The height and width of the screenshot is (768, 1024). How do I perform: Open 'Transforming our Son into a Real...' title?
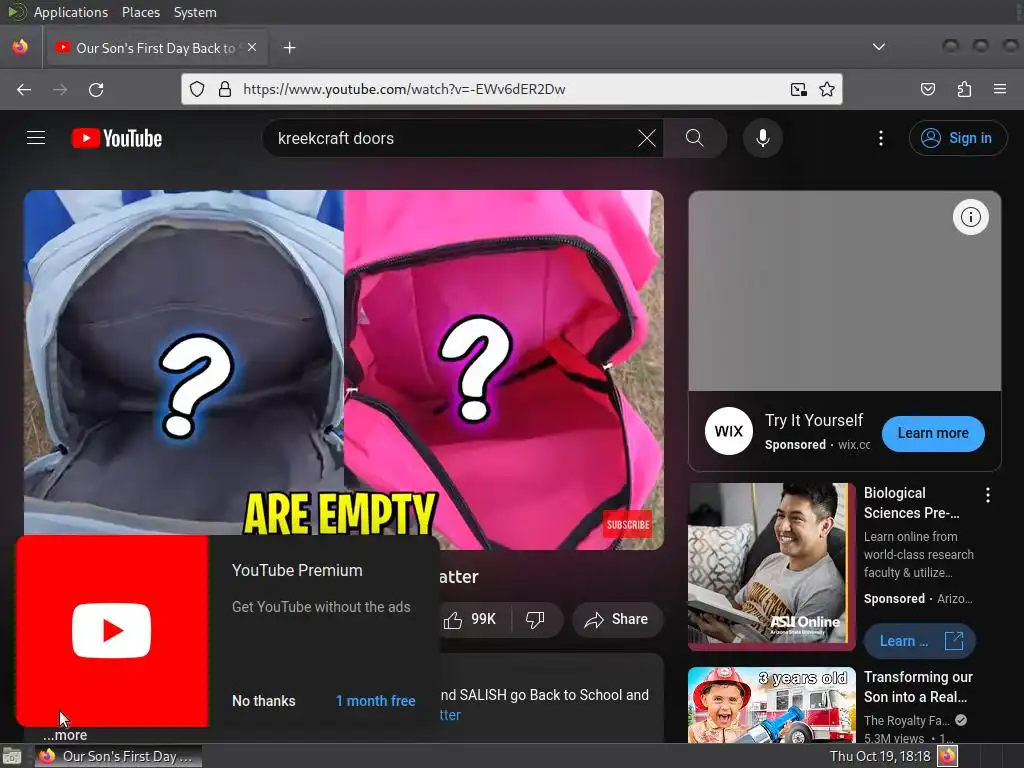click(918, 686)
